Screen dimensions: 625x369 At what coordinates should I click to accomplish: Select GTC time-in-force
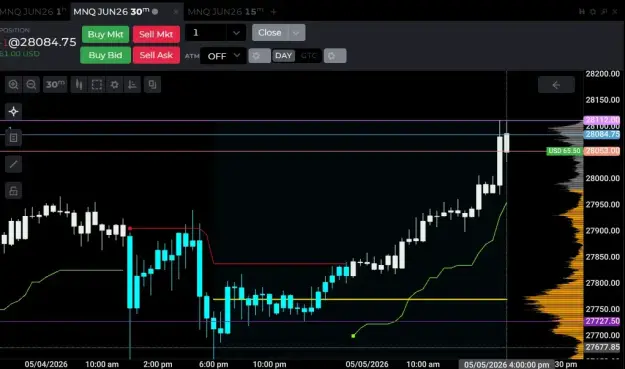[x=309, y=56]
